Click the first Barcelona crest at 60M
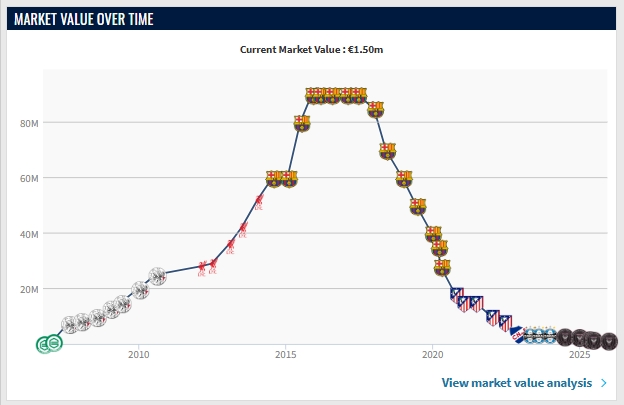Screen dimensions: 624x405 click(274, 178)
